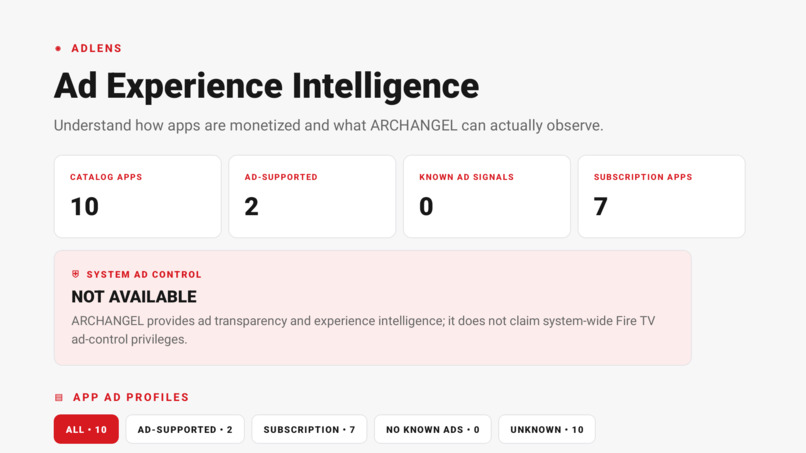
Task: Show SUBSCRIPTION • 7 apps
Action: (309, 429)
